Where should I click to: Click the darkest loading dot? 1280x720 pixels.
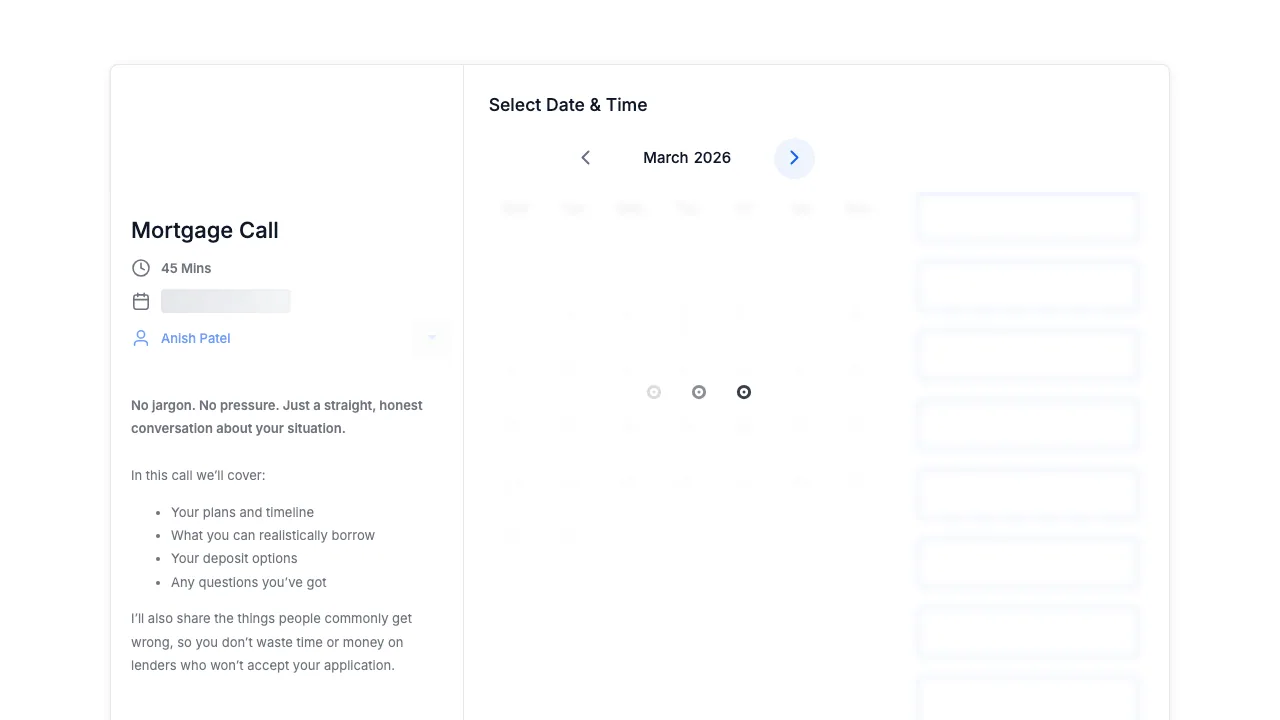(x=744, y=392)
